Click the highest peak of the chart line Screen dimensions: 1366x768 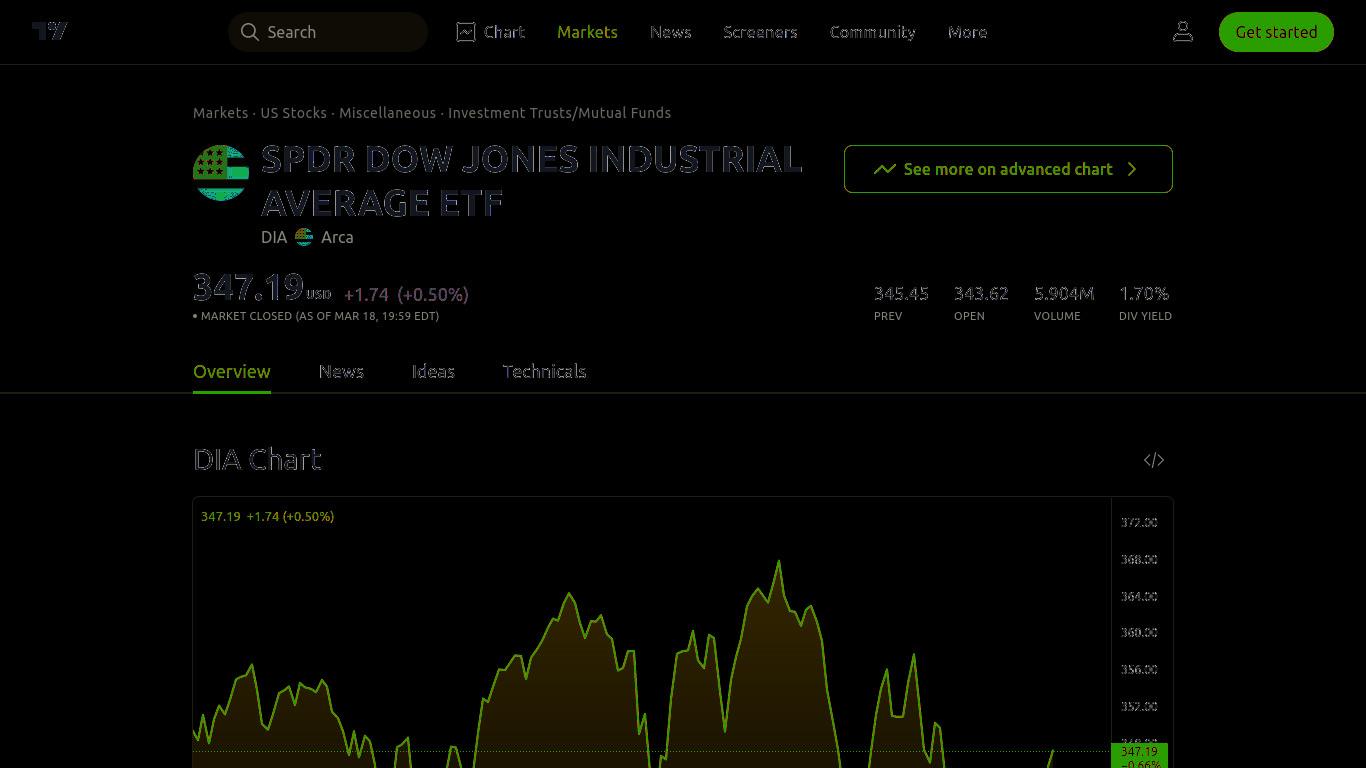click(779, 562)
